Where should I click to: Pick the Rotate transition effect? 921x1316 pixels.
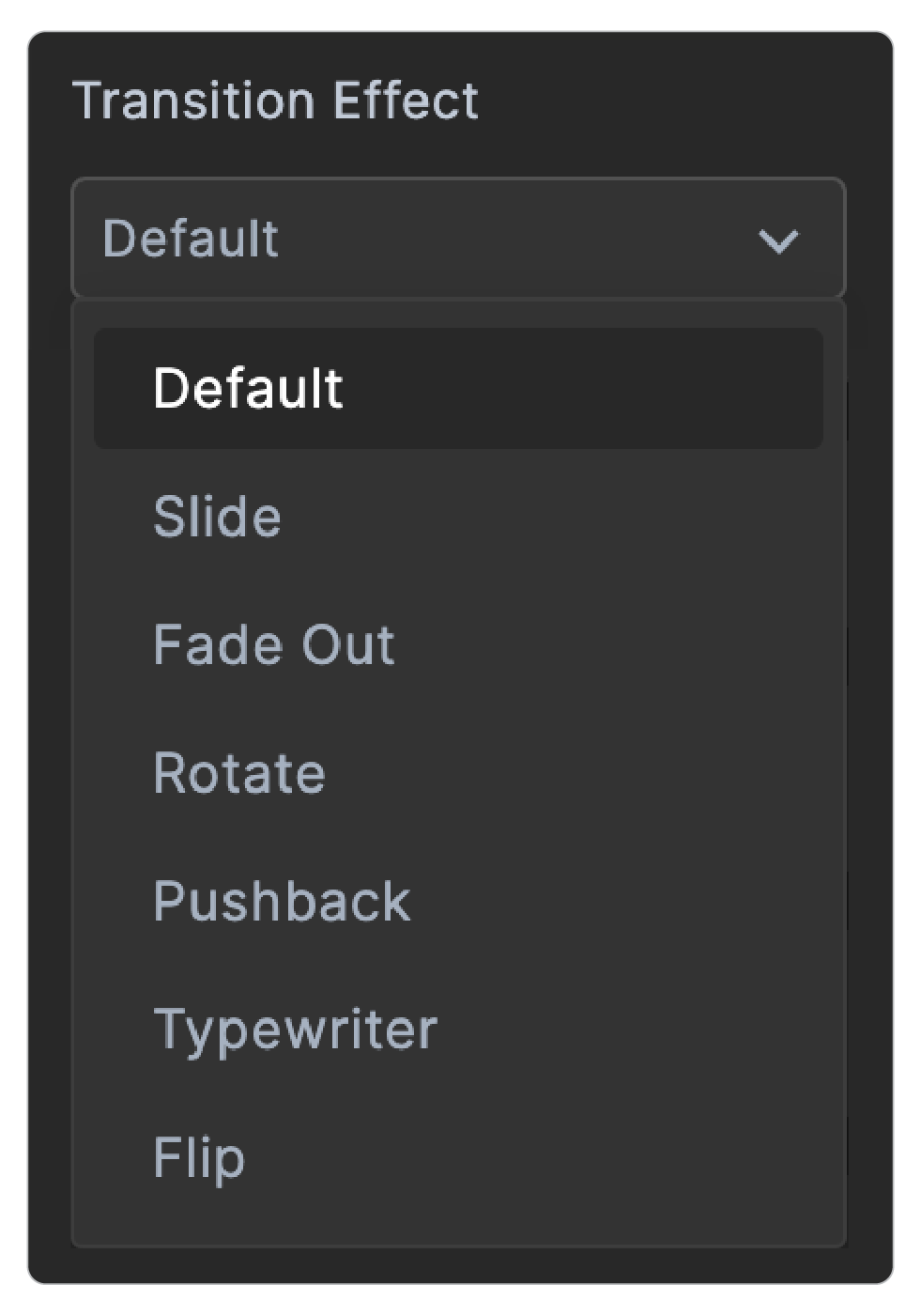238,773
